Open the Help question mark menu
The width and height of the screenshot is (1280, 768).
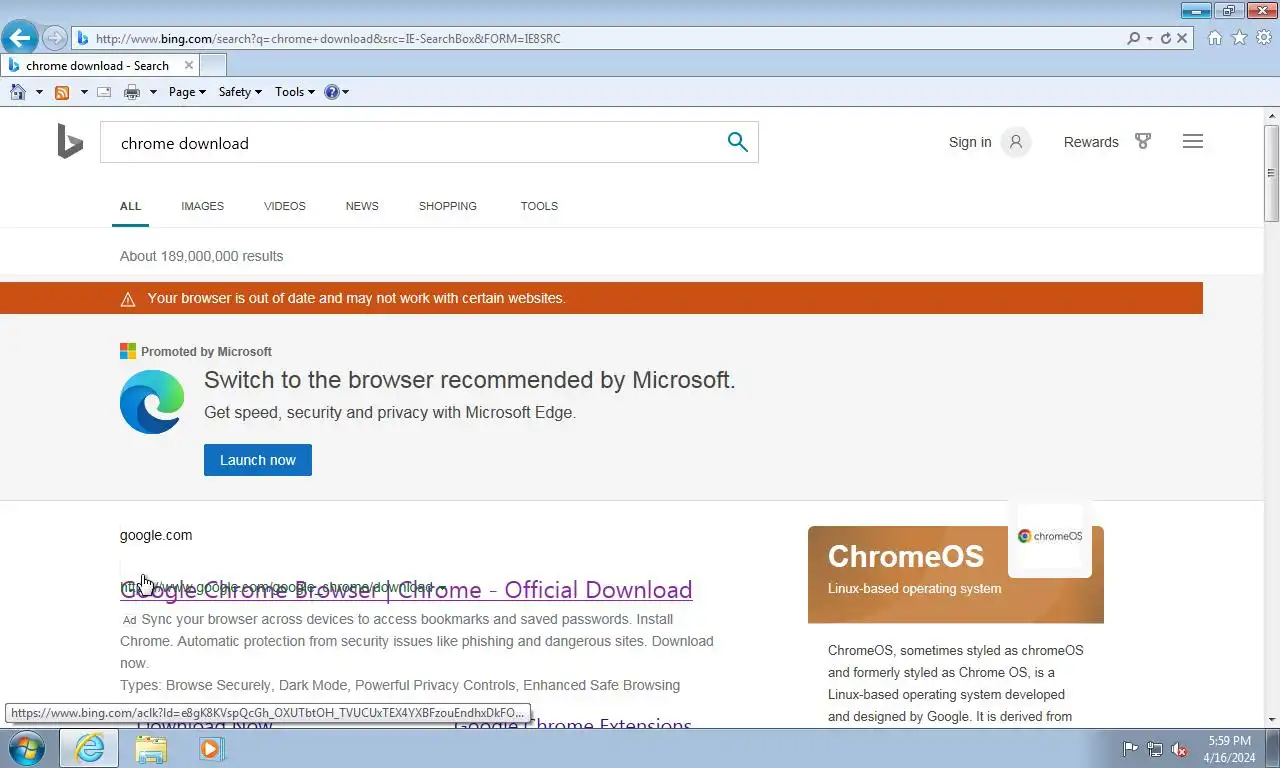(336, 92)
